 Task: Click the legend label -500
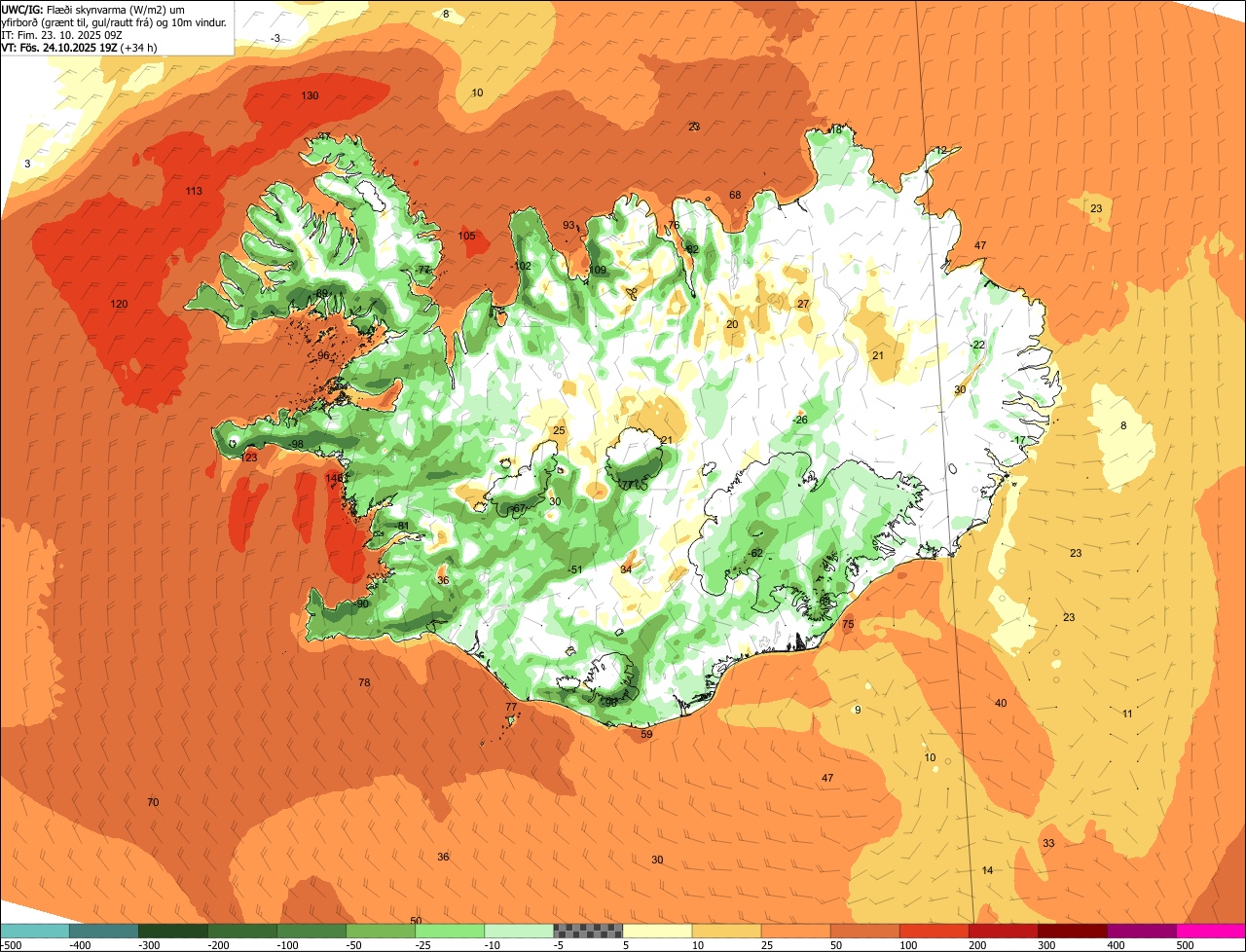(x=13, y=945)
